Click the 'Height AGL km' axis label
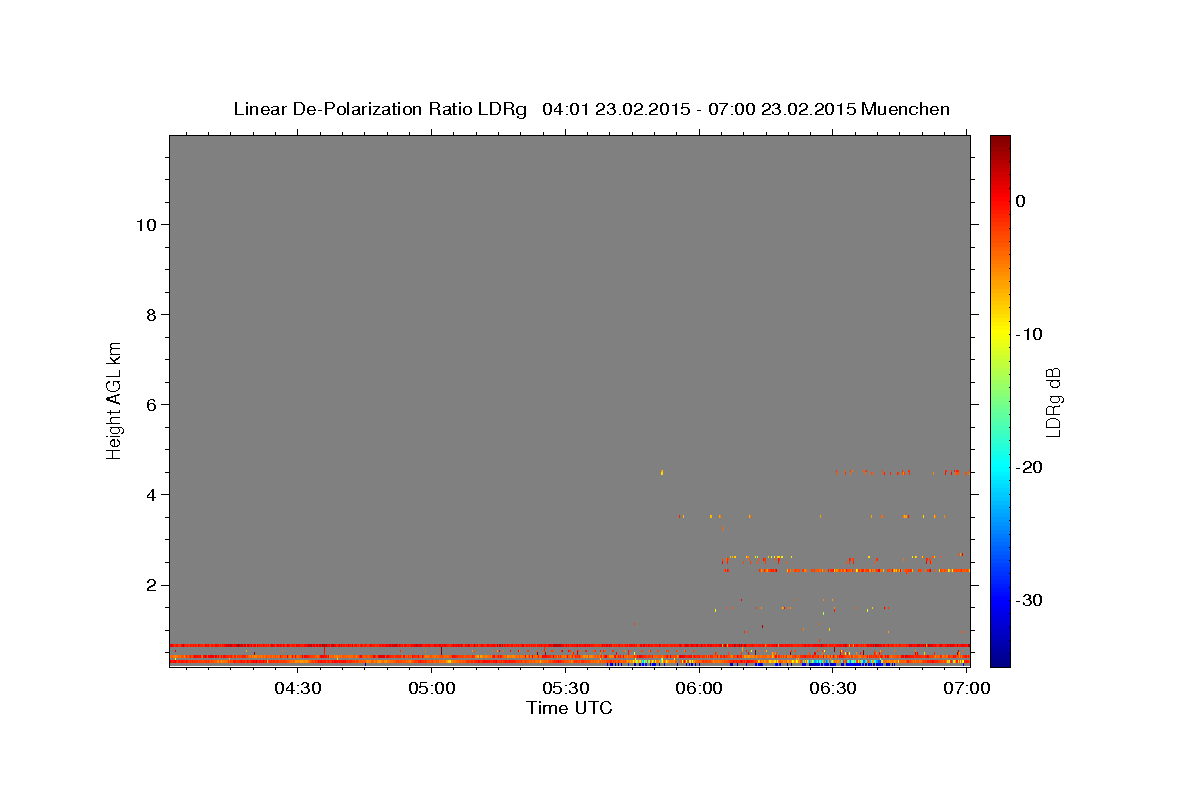This screenshot has width=1200, height=800. pyautogui.click(x=115, y=399)
